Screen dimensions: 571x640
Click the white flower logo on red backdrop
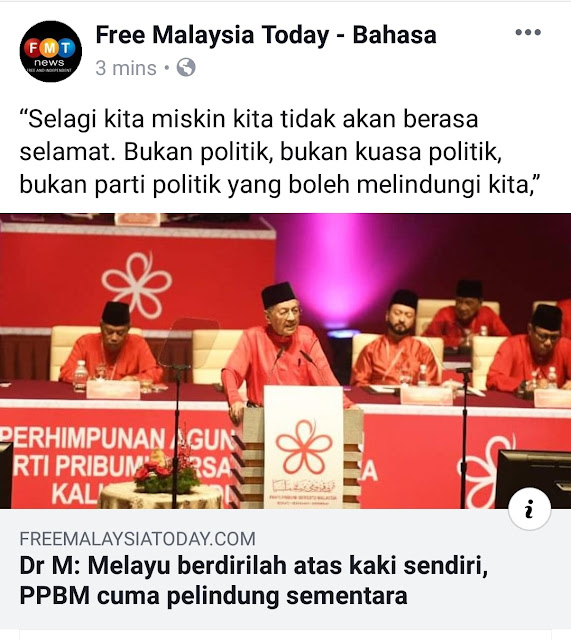(137, 284)
